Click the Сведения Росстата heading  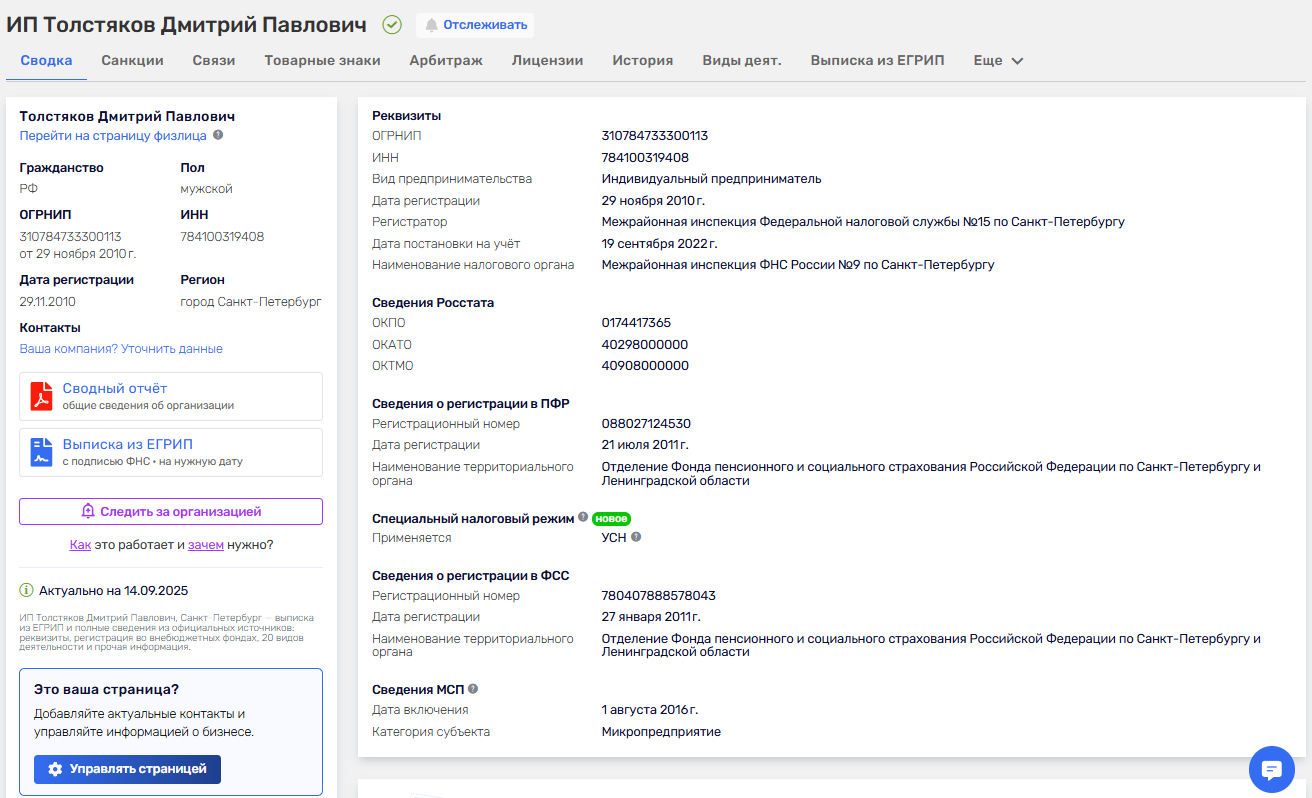coord(433,302)
